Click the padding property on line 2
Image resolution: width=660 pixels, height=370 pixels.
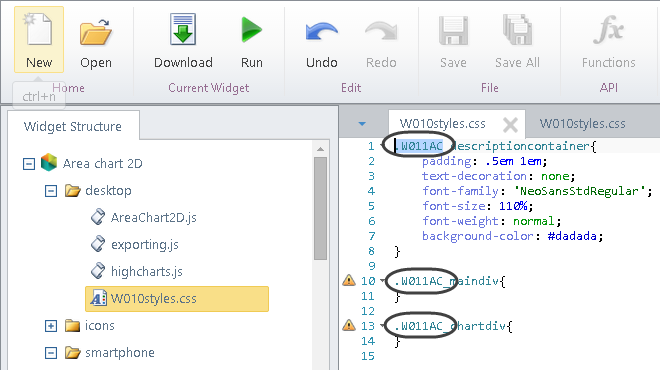tap(447, 161)
